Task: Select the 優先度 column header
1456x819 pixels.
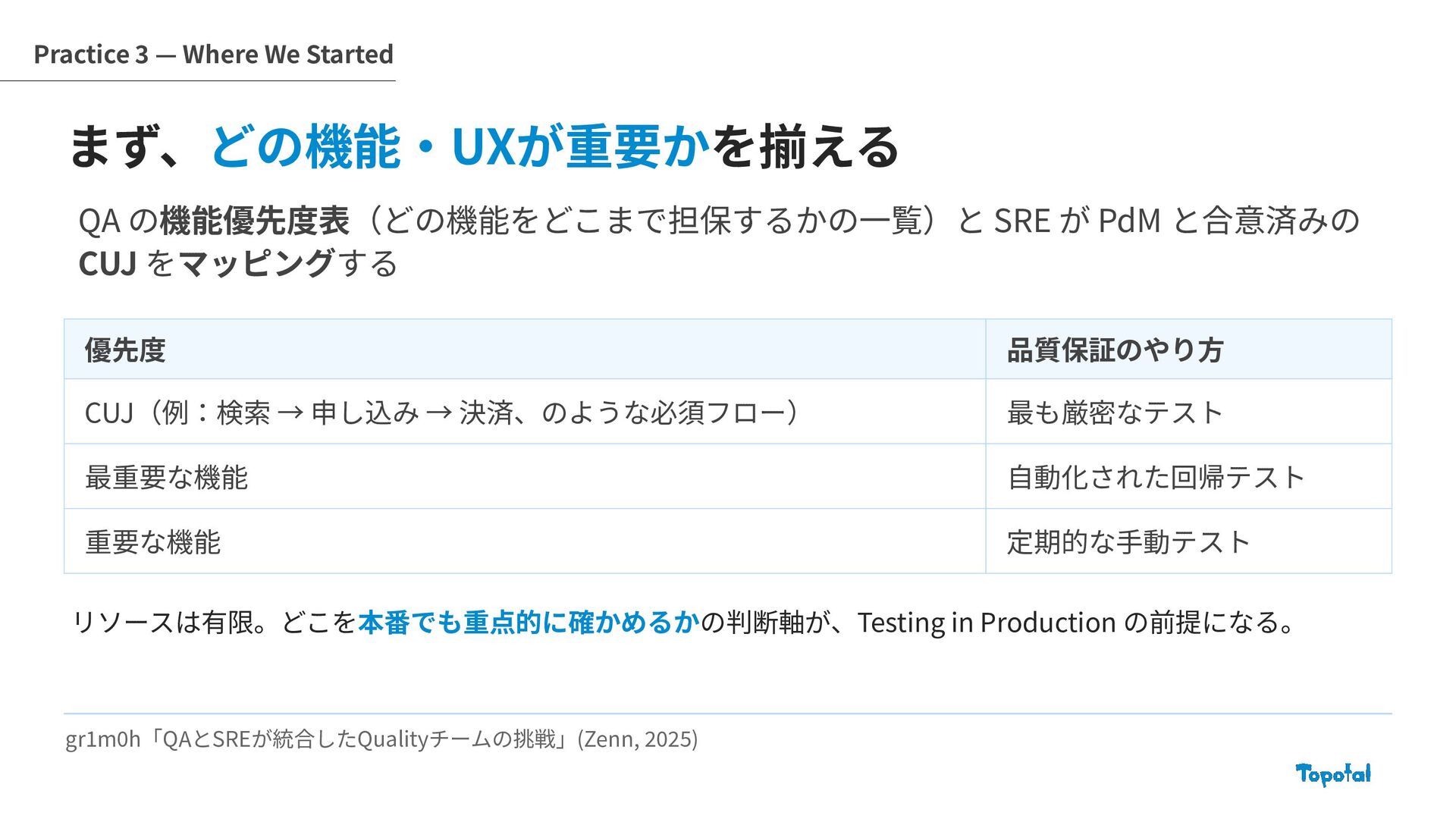Action: 525,350
